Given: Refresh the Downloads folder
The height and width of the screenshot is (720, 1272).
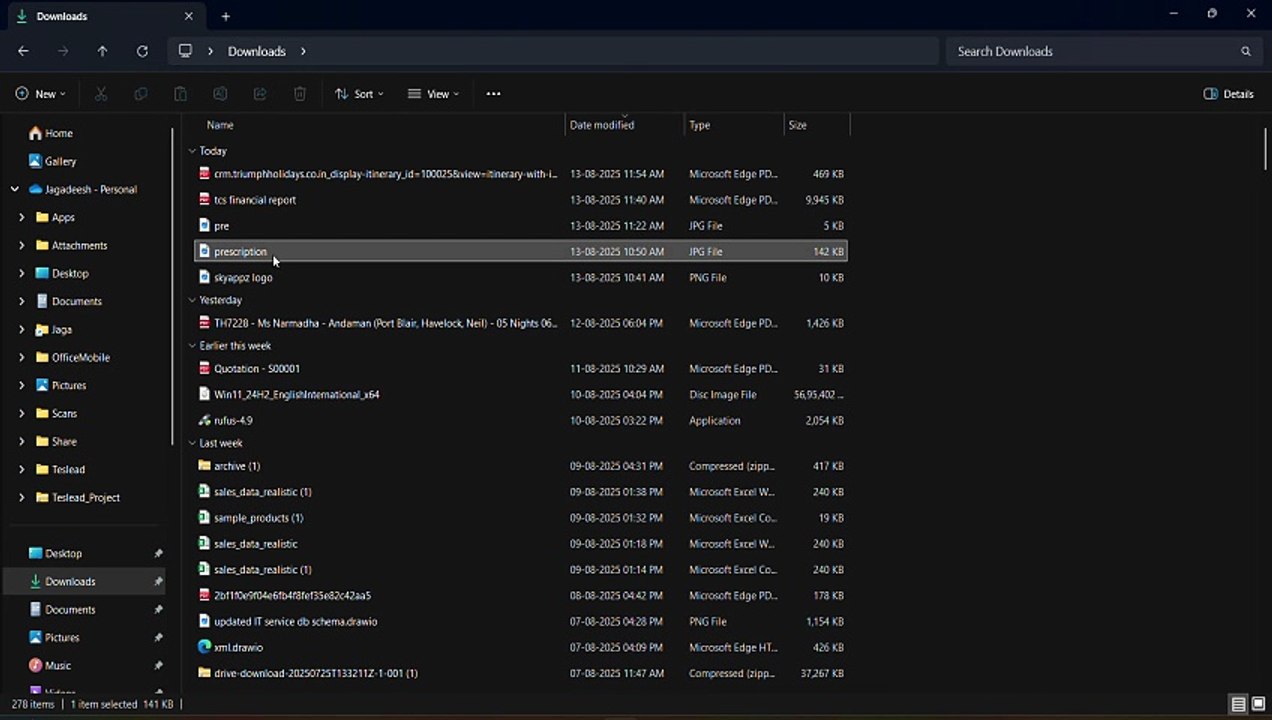Looking at the screenshot, I should 142,51.
